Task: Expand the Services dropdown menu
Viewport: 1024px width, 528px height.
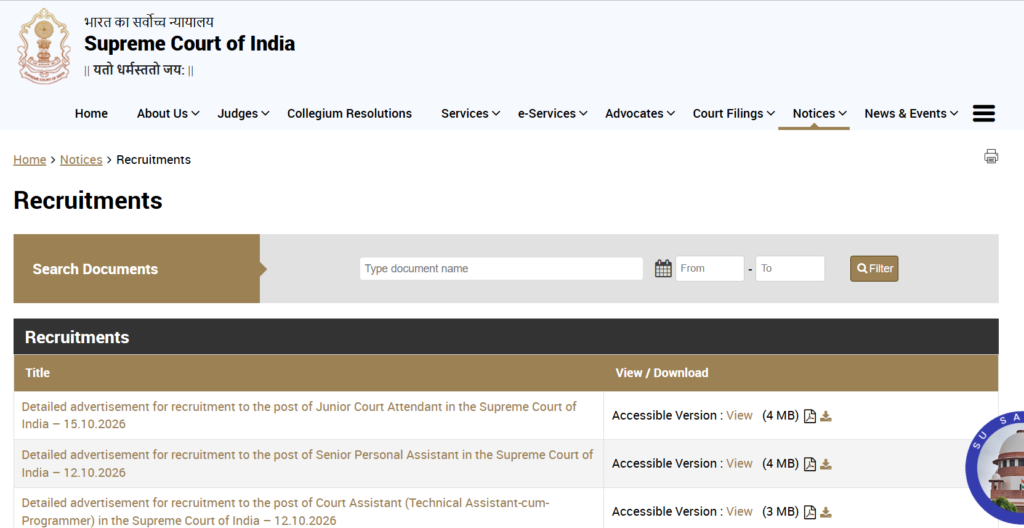Action: (x=470, y=113)
